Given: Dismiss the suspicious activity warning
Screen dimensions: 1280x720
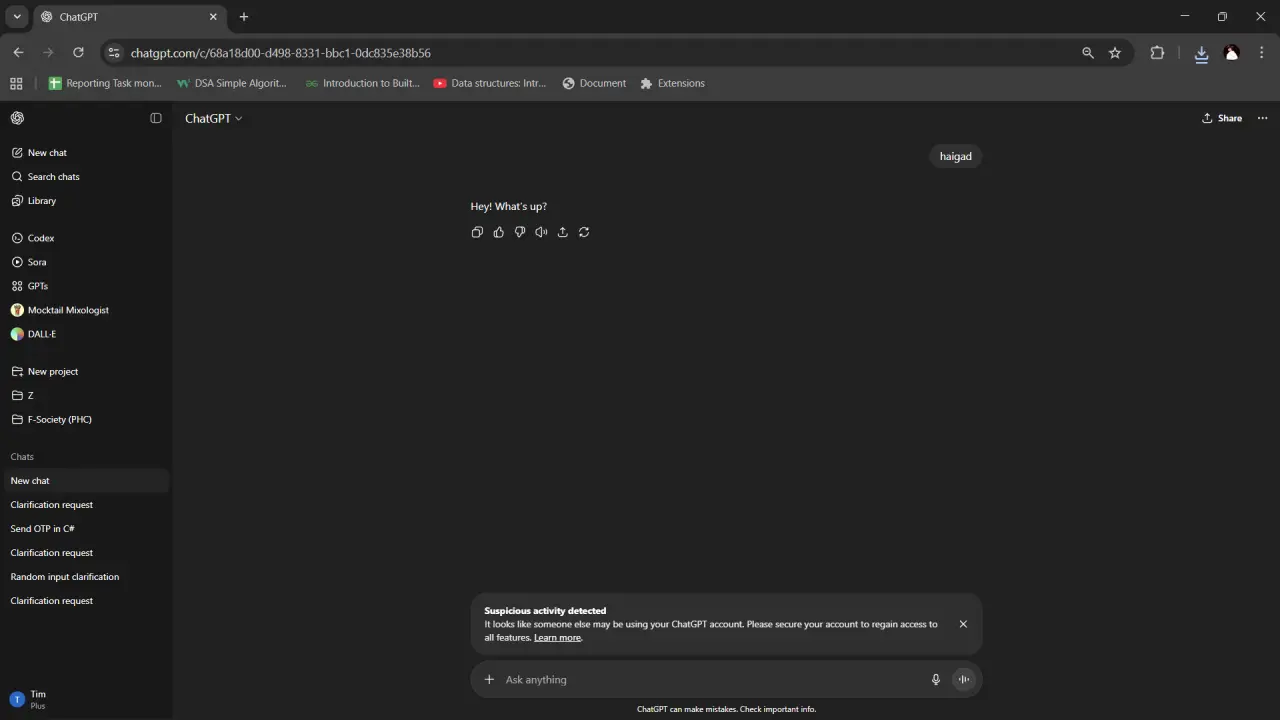Looking at the screenshot, I should (x=963, y=624).
